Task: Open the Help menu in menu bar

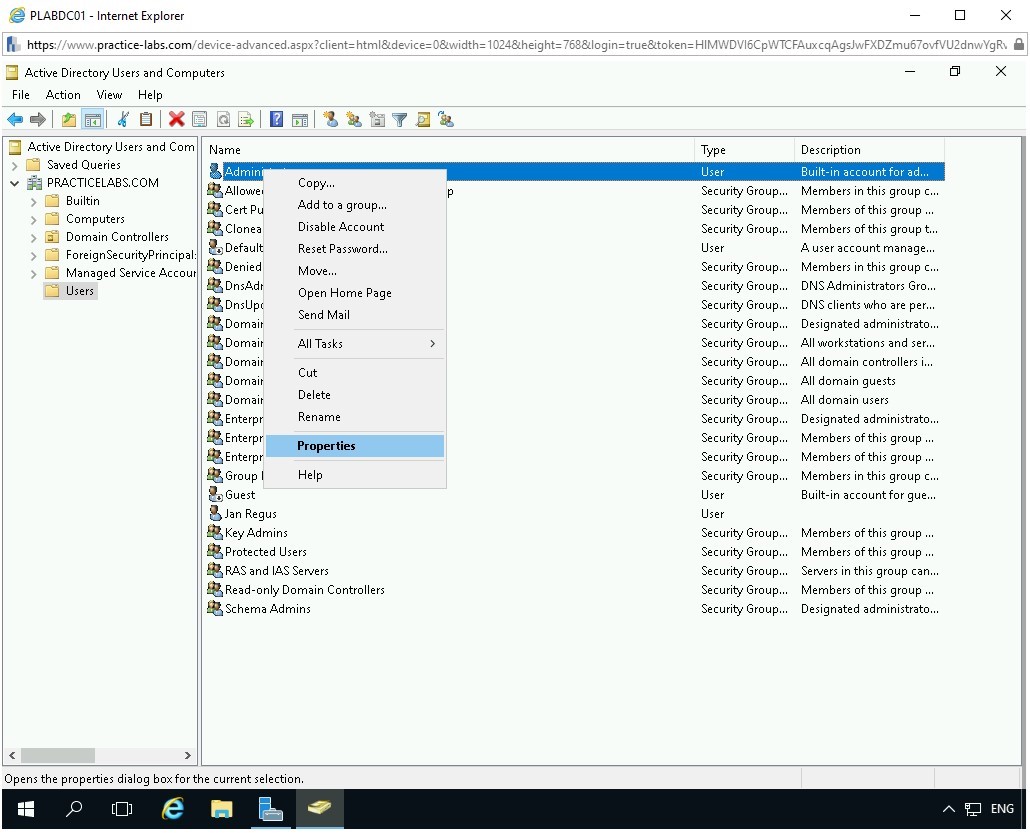Action: point(150,95)
